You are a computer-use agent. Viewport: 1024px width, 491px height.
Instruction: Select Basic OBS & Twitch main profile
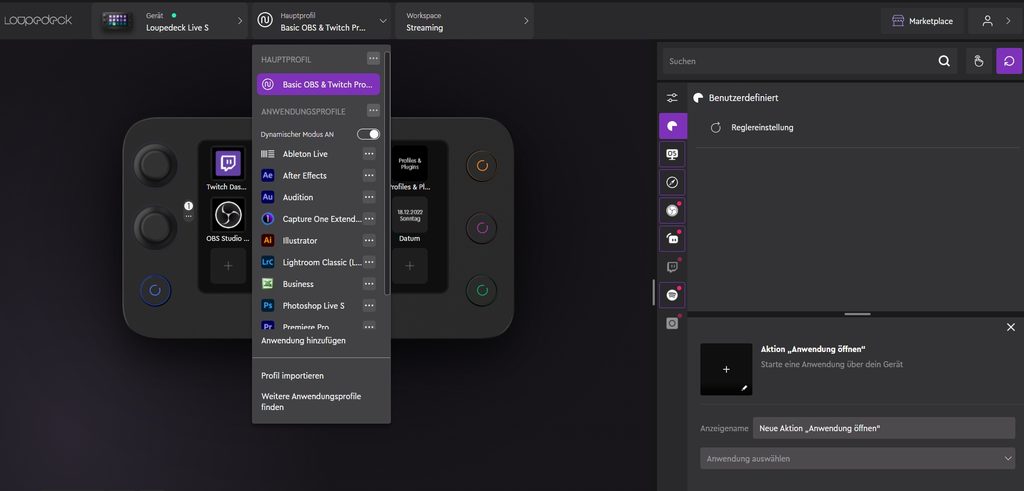(318, 84)
